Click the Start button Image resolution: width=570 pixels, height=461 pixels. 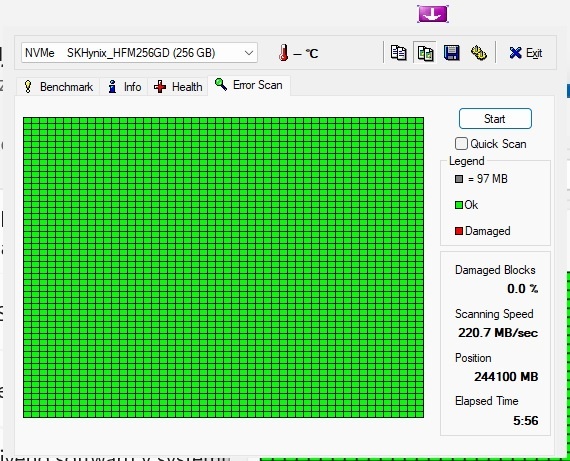click(x=495, y=119)
